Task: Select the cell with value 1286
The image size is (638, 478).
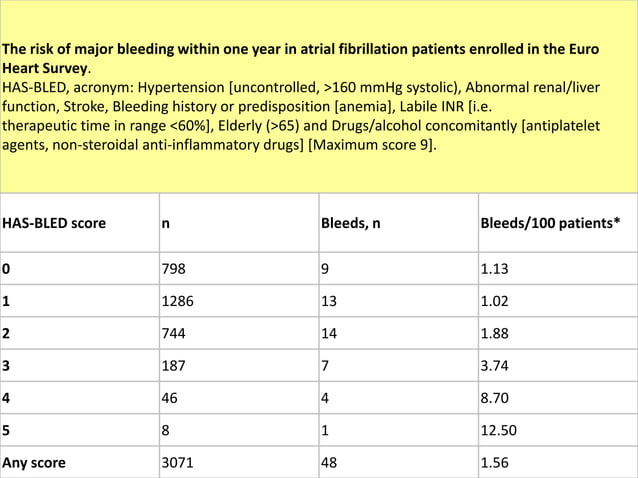Action: click(239, 301)
